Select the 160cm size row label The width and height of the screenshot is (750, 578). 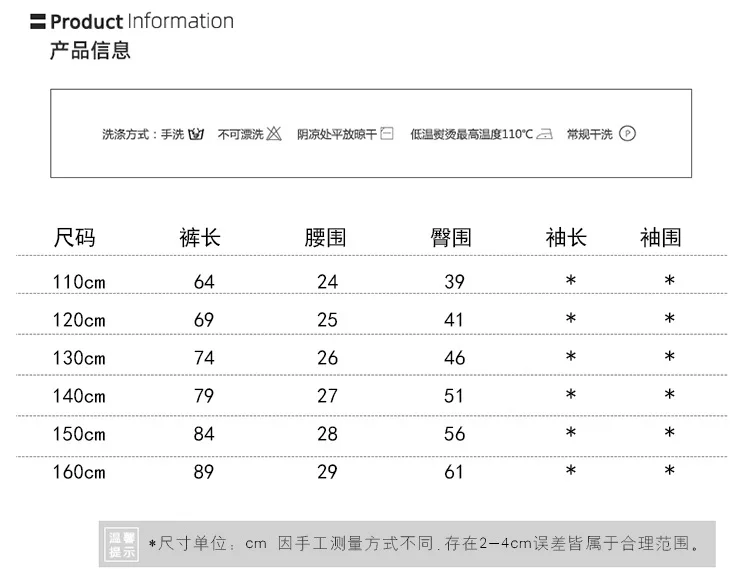click(79, 472)
